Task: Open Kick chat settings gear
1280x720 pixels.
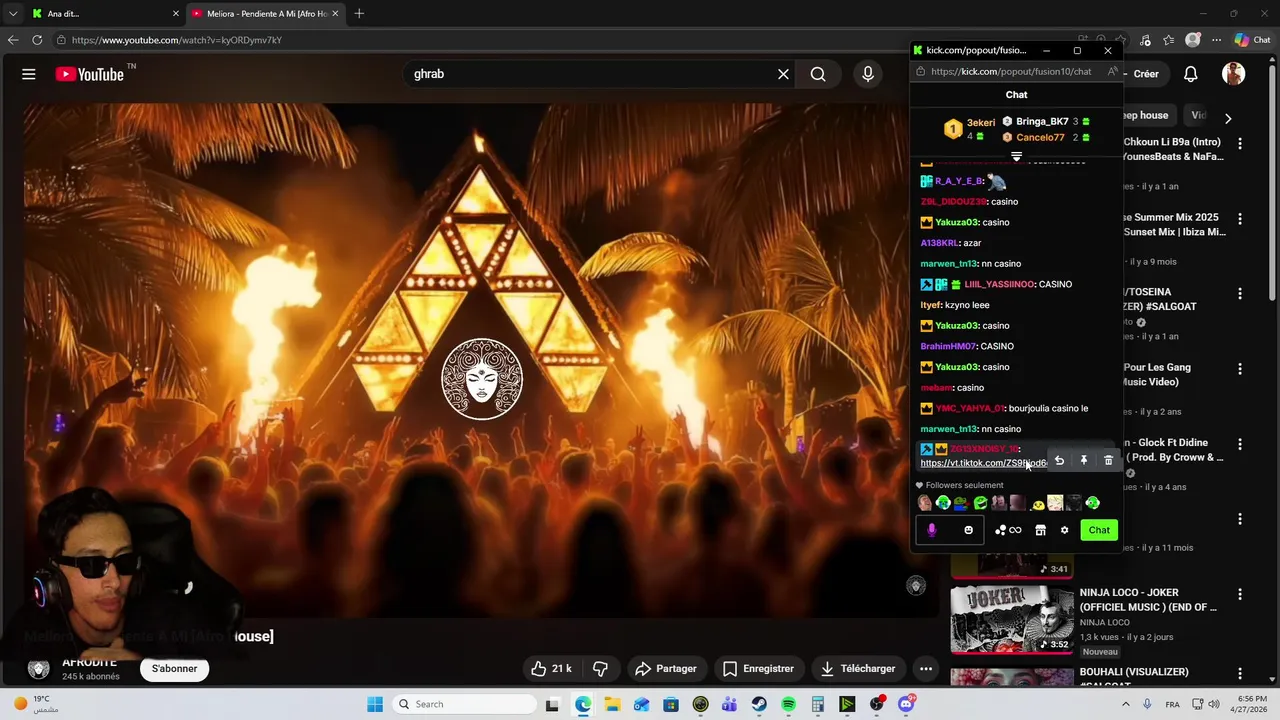Action: [1064, 530]
